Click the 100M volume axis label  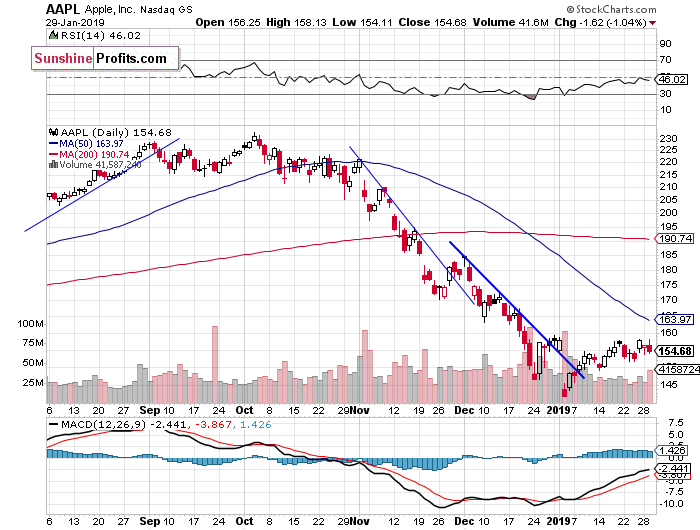click(30, 324)
